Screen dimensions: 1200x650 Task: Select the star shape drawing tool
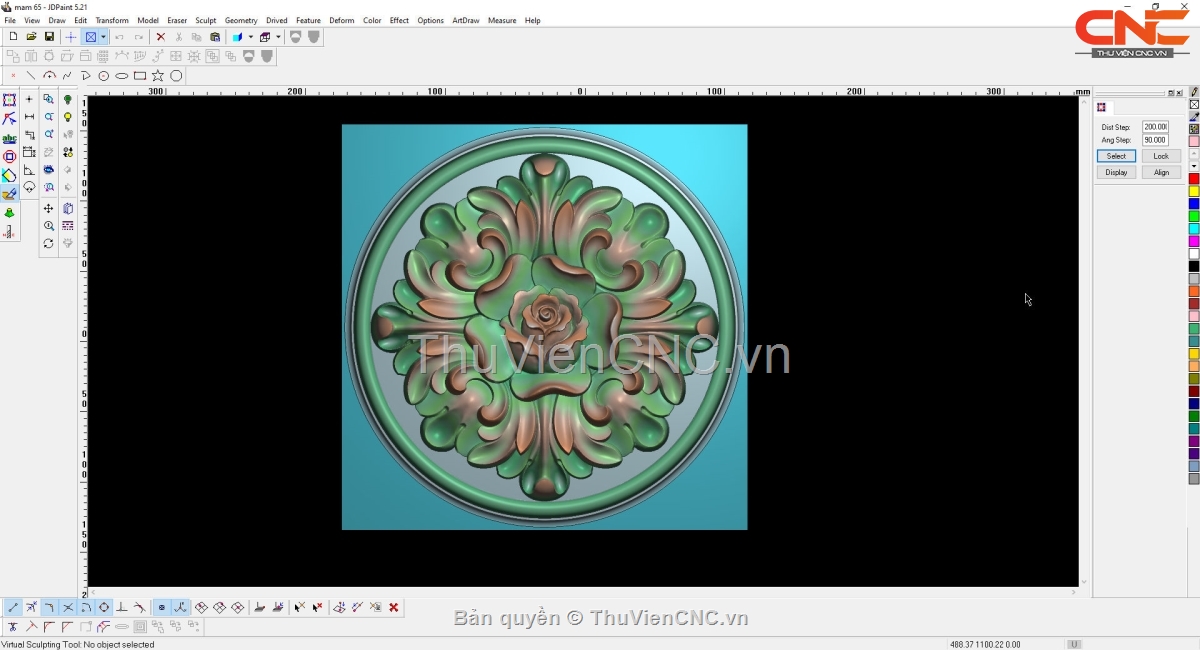point(158,76)
